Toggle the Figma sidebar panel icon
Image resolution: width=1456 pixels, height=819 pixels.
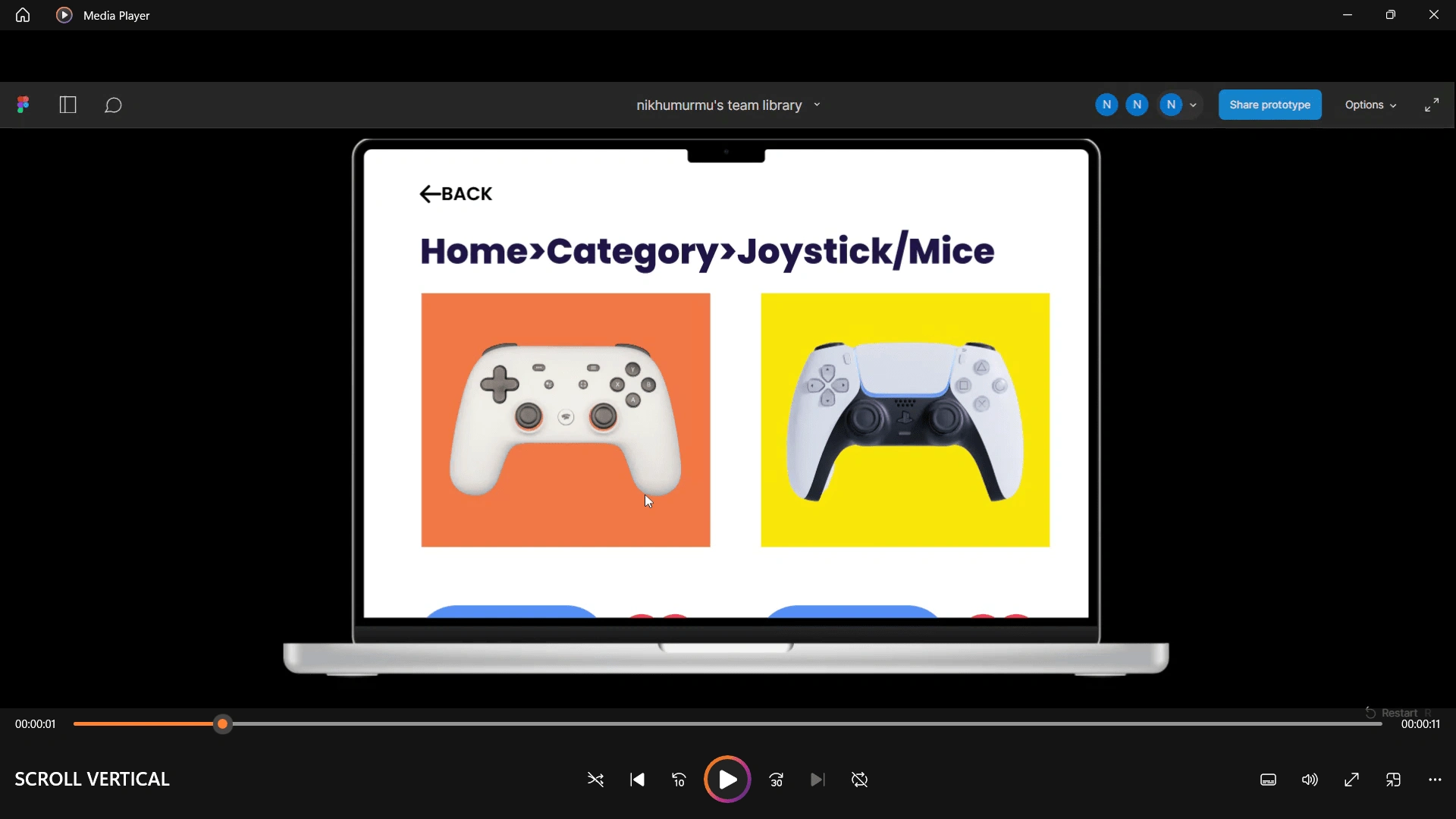pyautogui.click(x=68, y=105)
